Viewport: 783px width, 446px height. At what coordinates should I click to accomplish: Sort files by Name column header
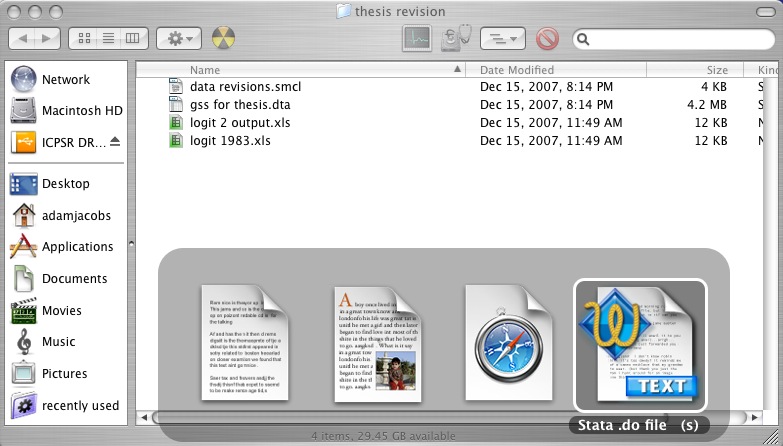[300, 70]
